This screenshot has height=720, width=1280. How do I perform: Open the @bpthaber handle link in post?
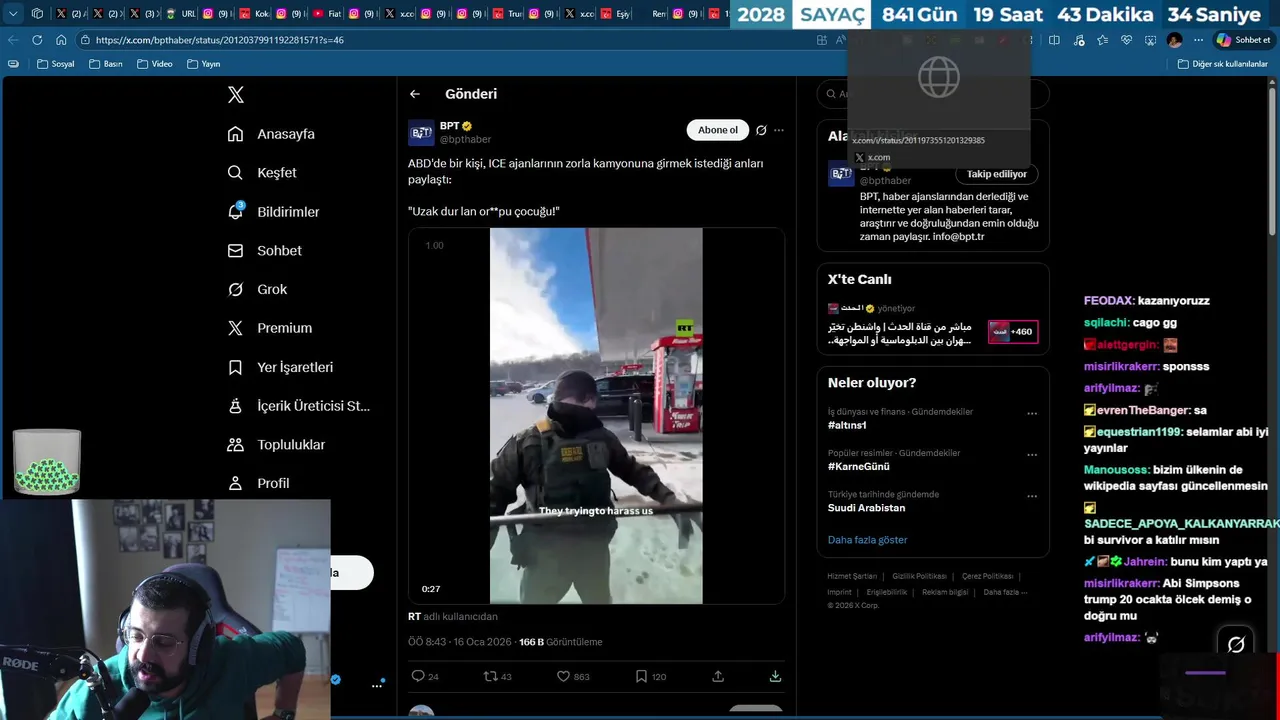pos(466,140)
